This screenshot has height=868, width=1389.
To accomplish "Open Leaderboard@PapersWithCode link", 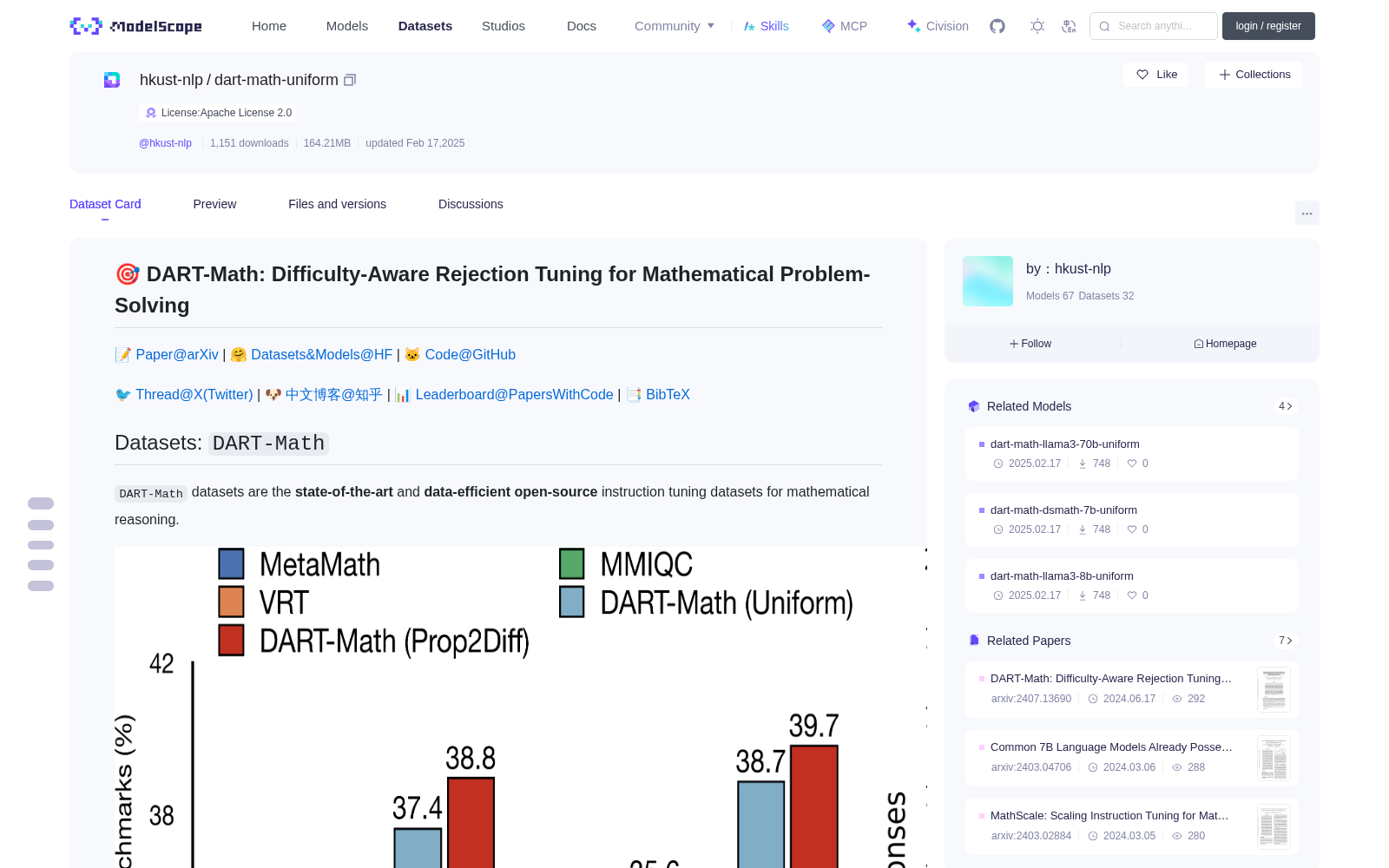I will click(515, 394).
